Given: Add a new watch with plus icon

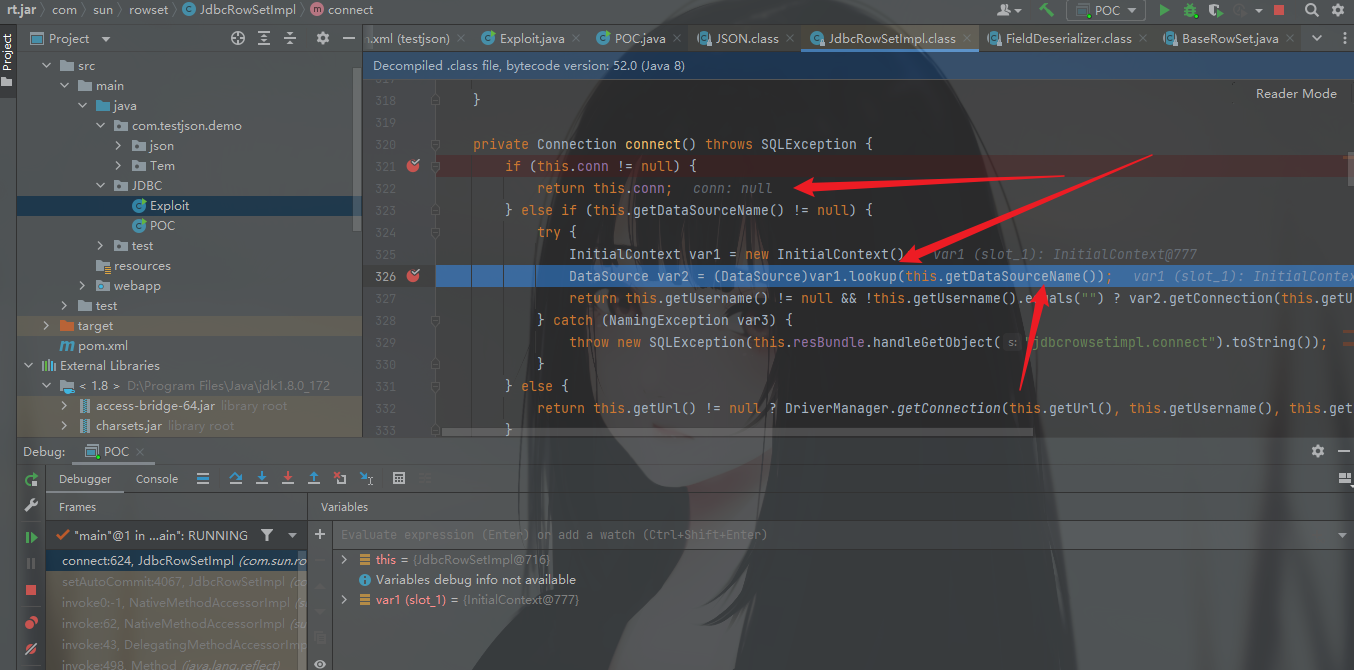Looking at the screenshot, I should click(x=320, y=535).
